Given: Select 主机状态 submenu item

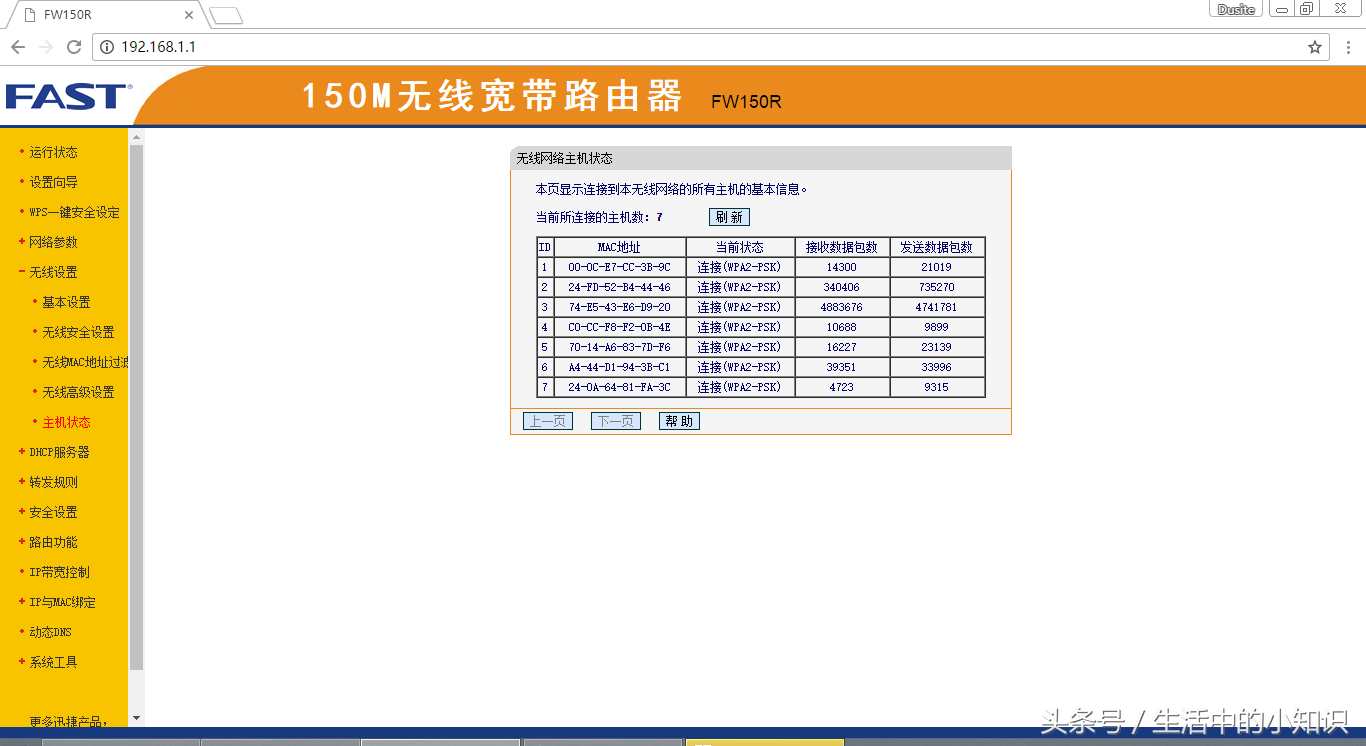Looking at the screenshot, I should tap(66, 422).
